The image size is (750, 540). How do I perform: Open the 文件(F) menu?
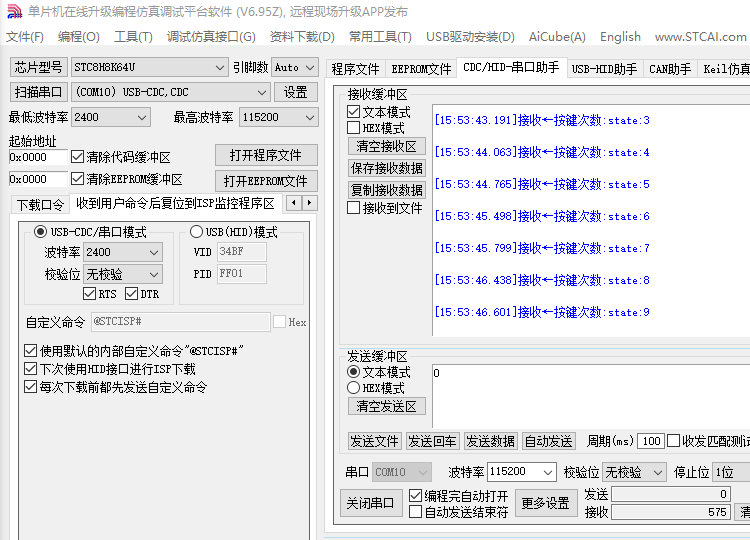[25, 37]
